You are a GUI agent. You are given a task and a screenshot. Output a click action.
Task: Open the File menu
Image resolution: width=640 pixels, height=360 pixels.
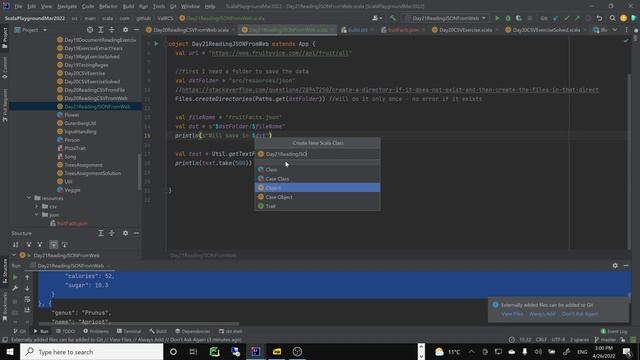(x=18, y=7)
